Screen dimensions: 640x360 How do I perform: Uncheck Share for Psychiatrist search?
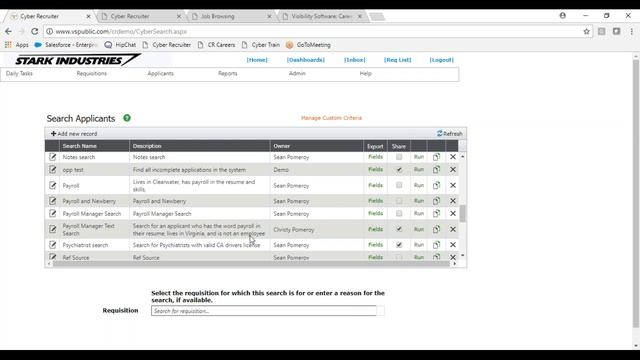[x=399, y=245]
